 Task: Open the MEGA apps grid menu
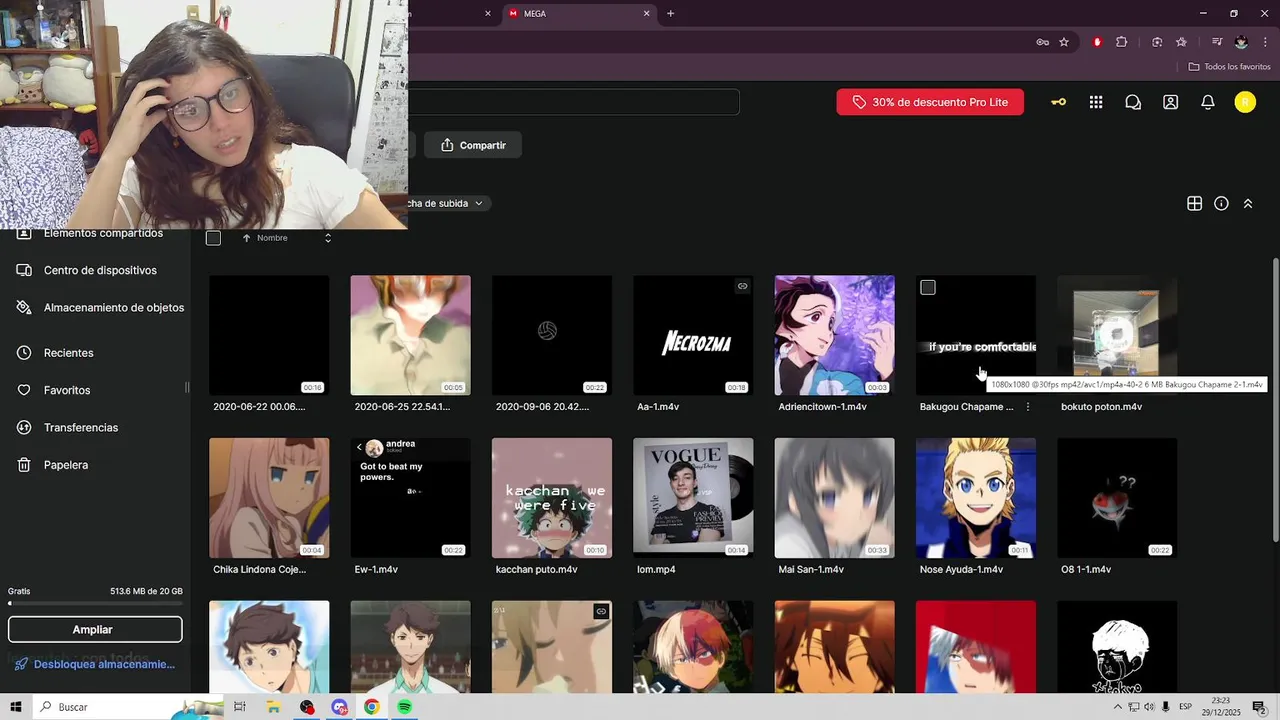[1096, 102]
